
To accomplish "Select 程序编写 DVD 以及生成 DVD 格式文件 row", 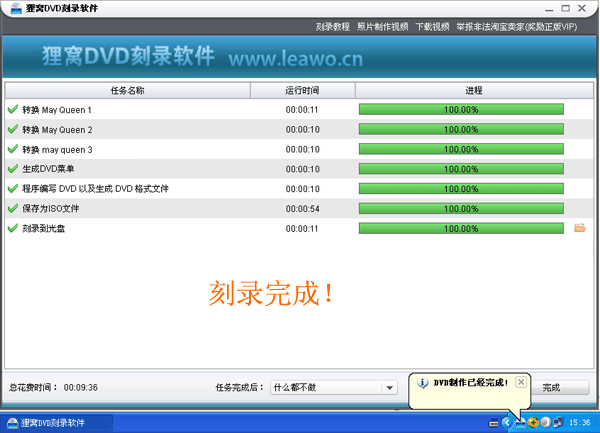I will click(299, 189).
